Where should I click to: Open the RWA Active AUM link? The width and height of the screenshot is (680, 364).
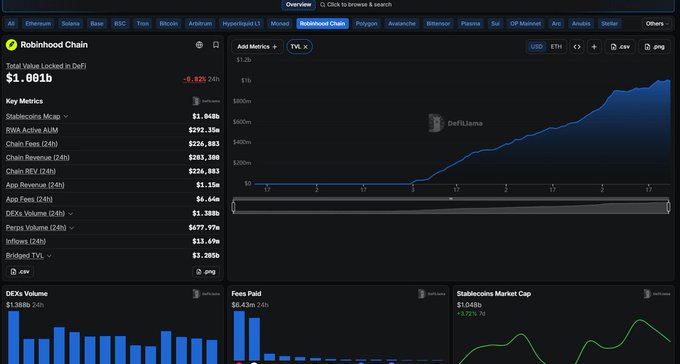coord(32,130)
